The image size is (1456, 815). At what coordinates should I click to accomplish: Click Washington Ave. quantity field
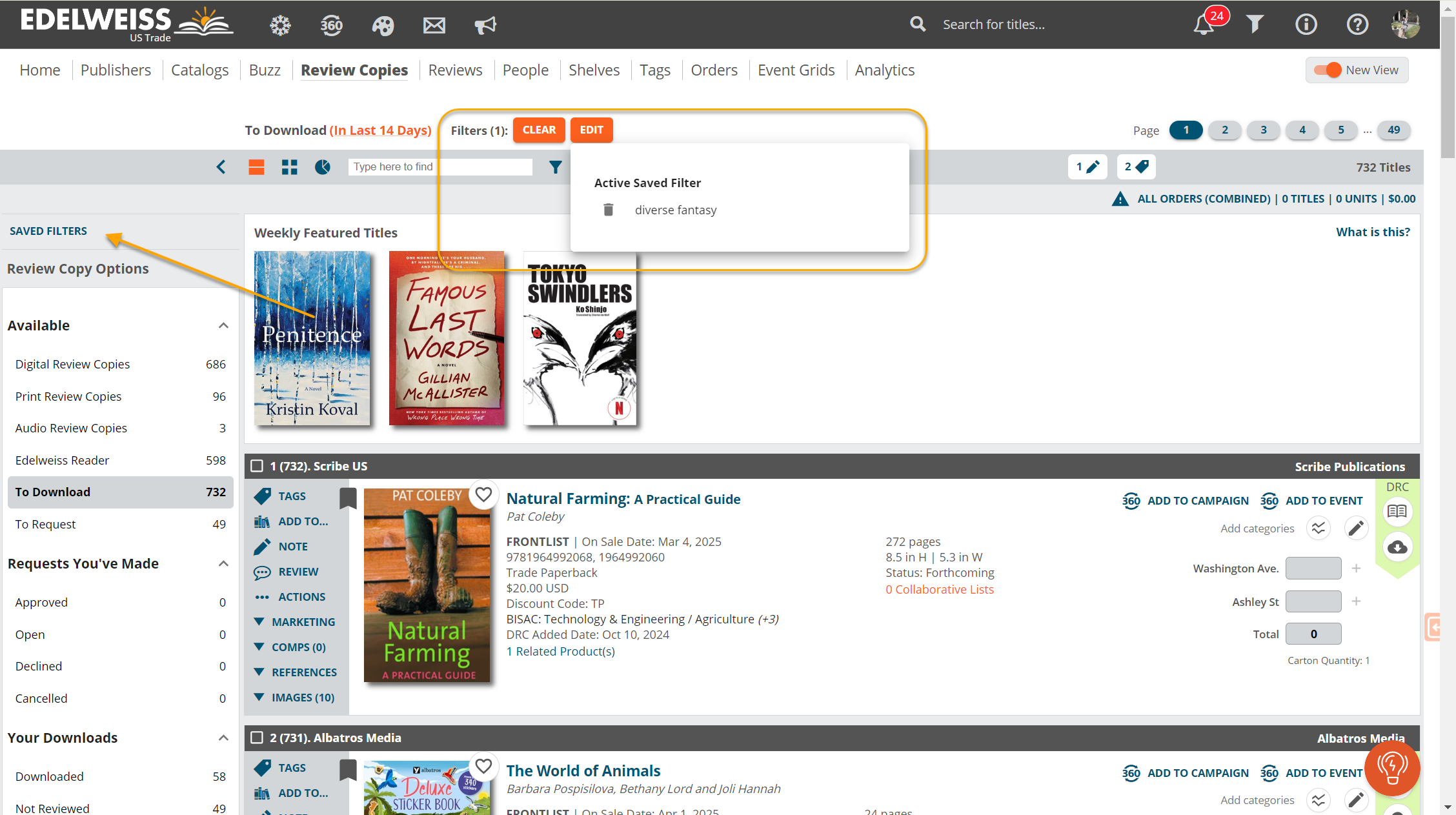click(x=1313, y=568)
